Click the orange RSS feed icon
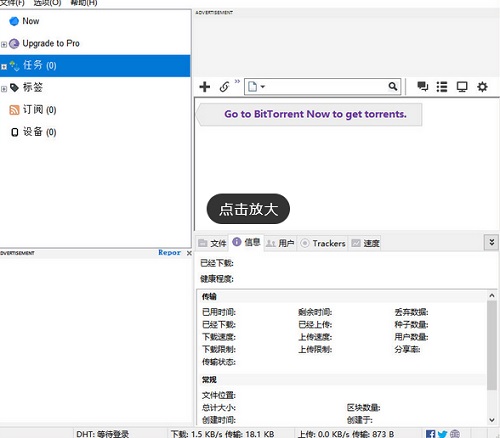This screenshot has height=438, width=500. [x=14, y=110]
